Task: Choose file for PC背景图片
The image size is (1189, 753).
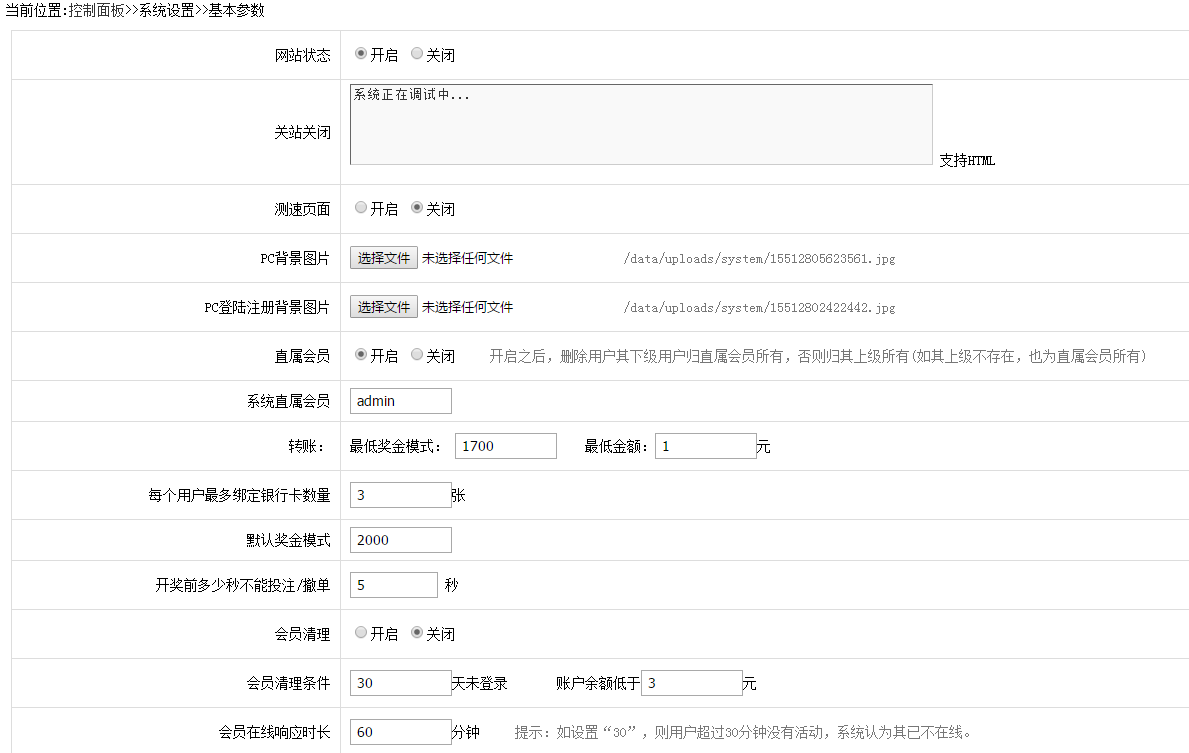Action: click(384, 258)
